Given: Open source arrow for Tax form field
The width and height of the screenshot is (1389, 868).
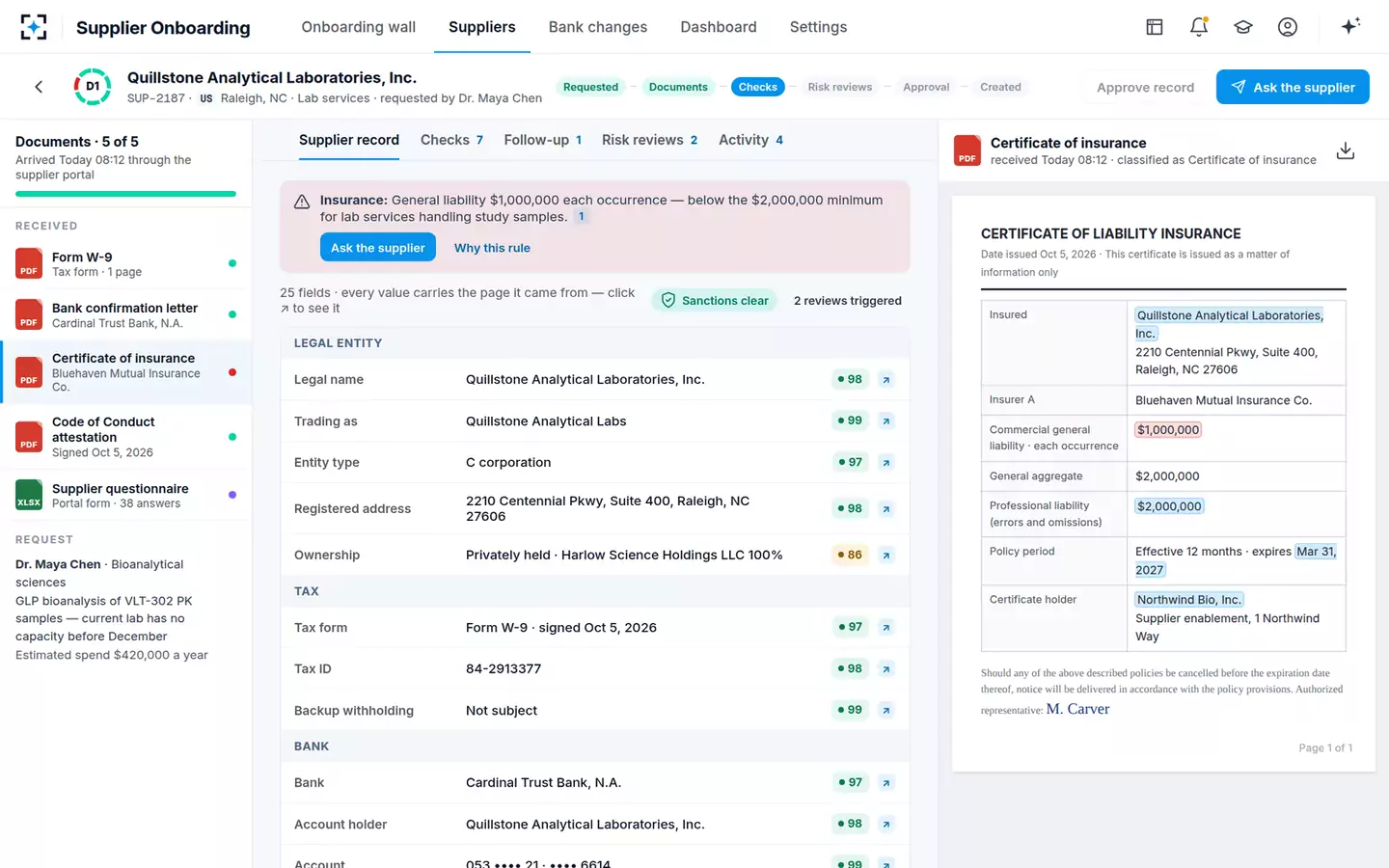Looking at the screenshot, I should [886, 628].
